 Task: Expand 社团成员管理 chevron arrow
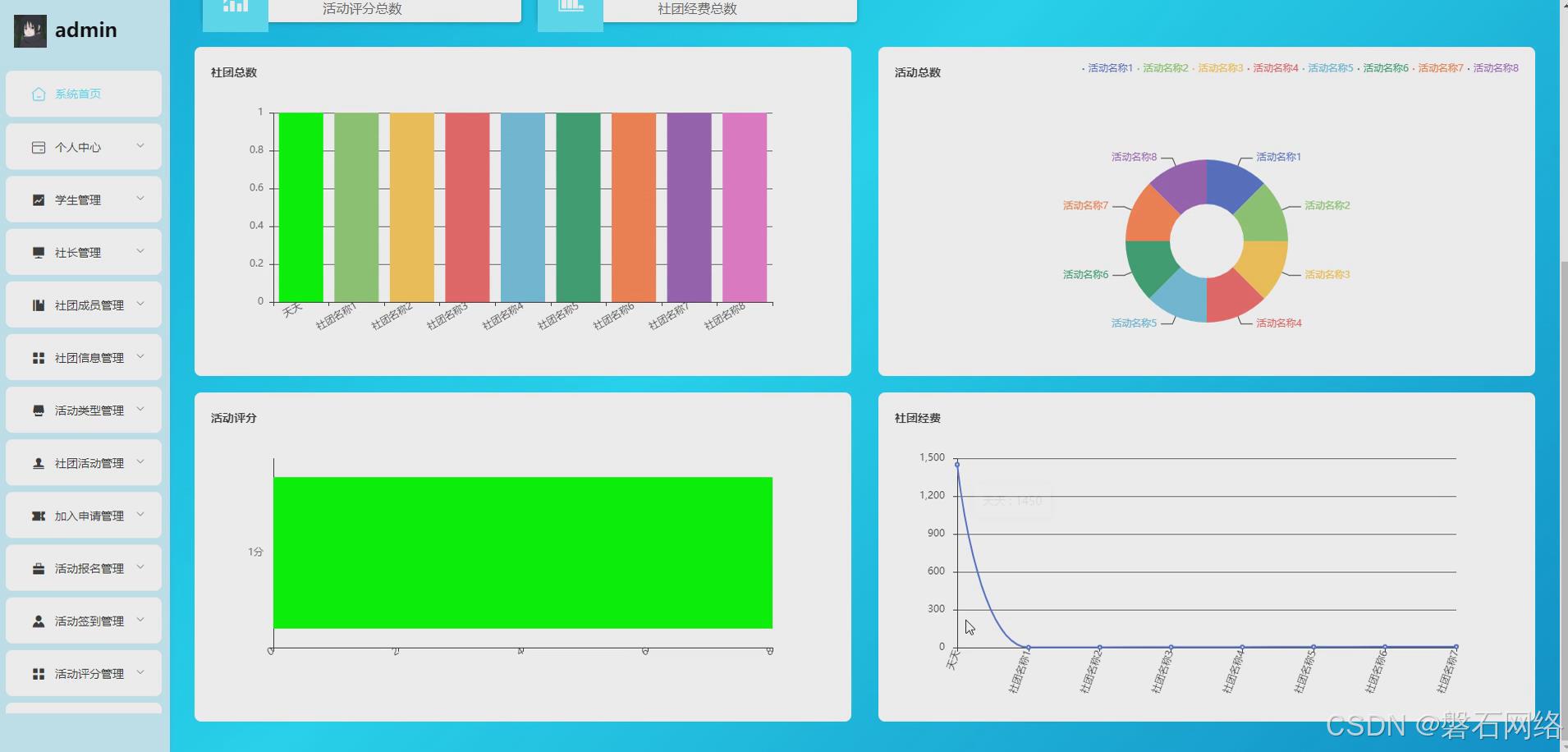click(140, 304)
